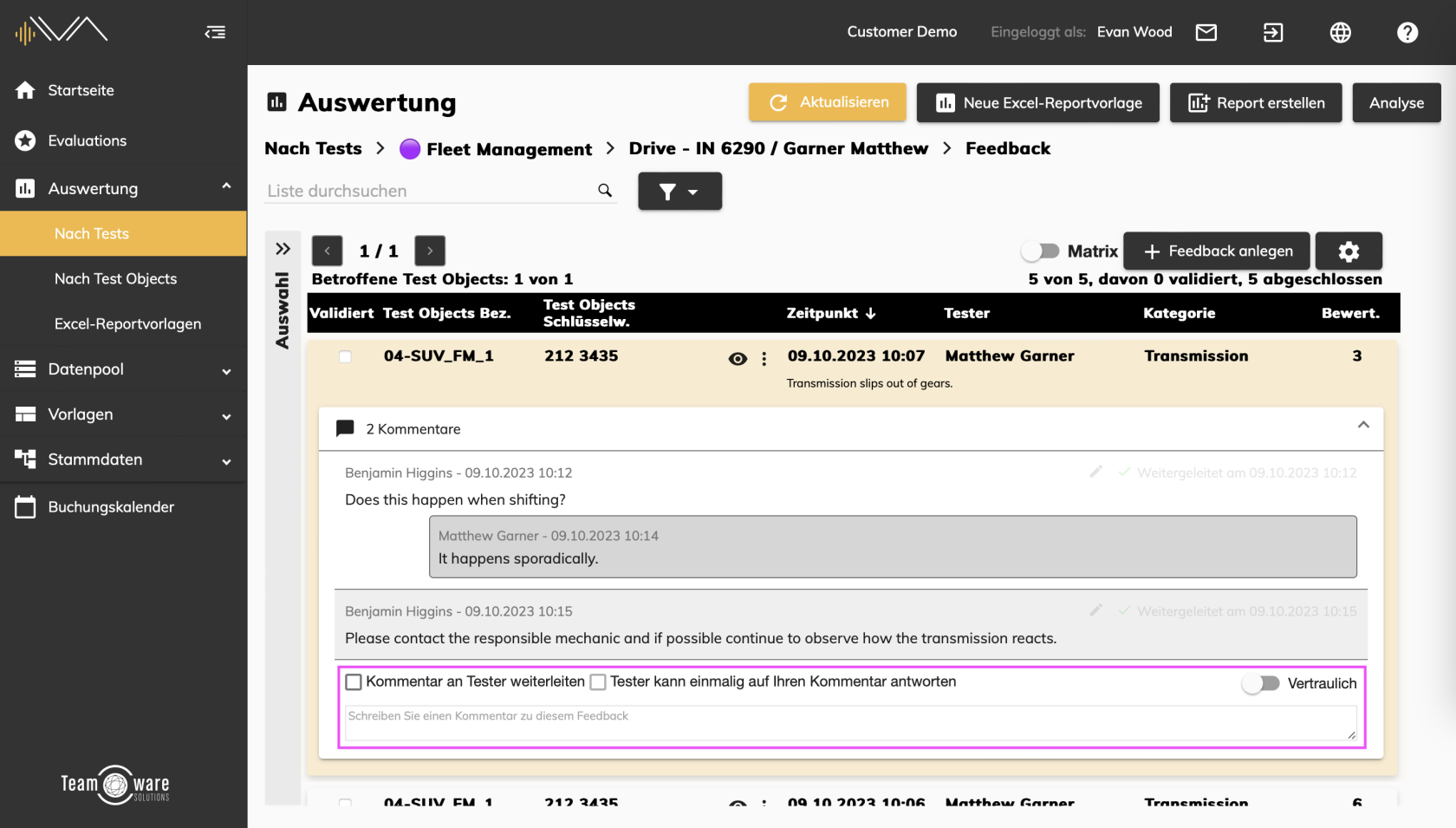
Task: Click Kategorie column header
Action: point(1179,313)
